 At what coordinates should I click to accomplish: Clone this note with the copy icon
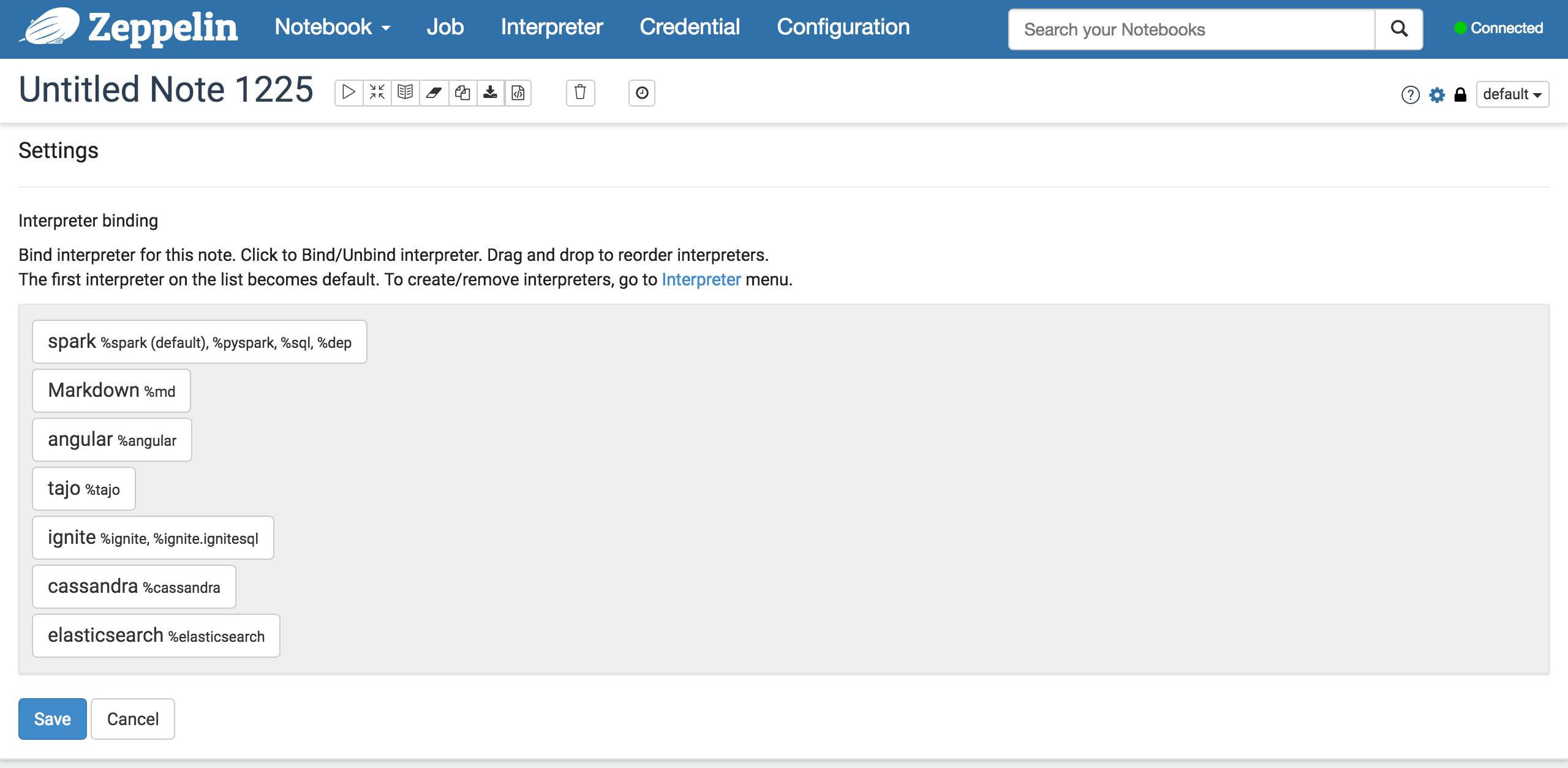(462, 93)
